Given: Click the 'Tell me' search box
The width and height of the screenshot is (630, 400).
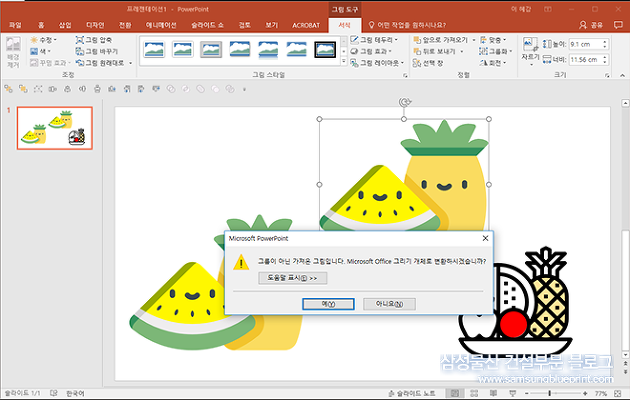Looking at the screenshot, I should (x=407, y=25).
